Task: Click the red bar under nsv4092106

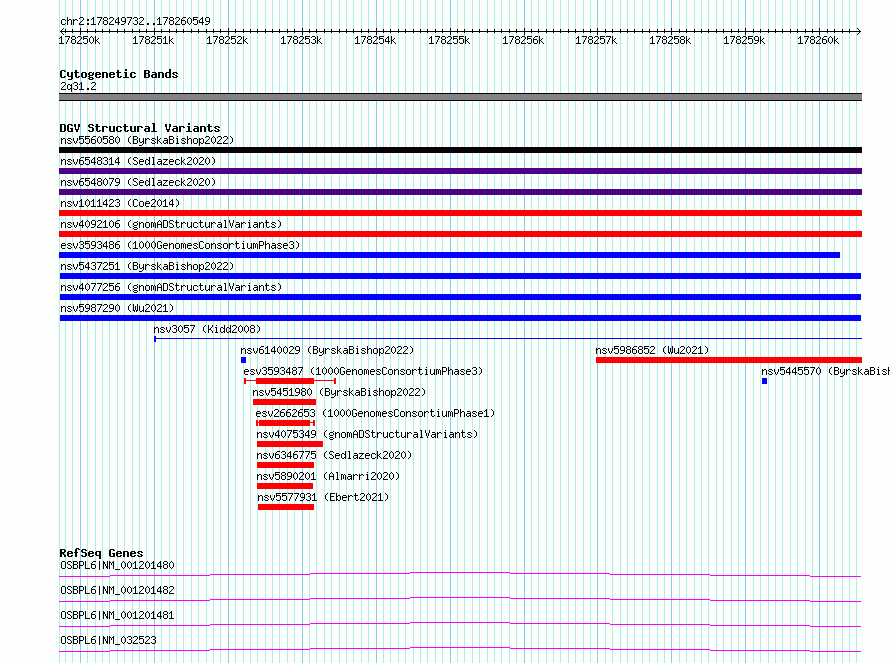Action: [460, 234]
